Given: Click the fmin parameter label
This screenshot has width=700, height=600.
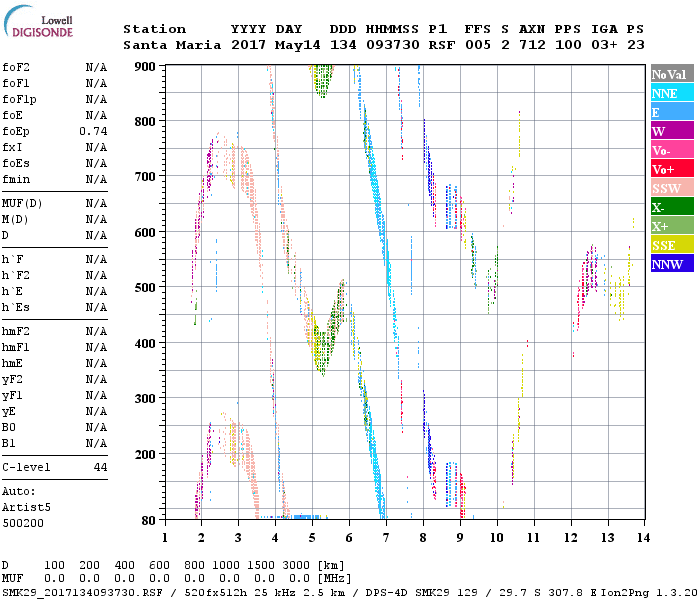Looking at the screenshot, I should point(16,180).
